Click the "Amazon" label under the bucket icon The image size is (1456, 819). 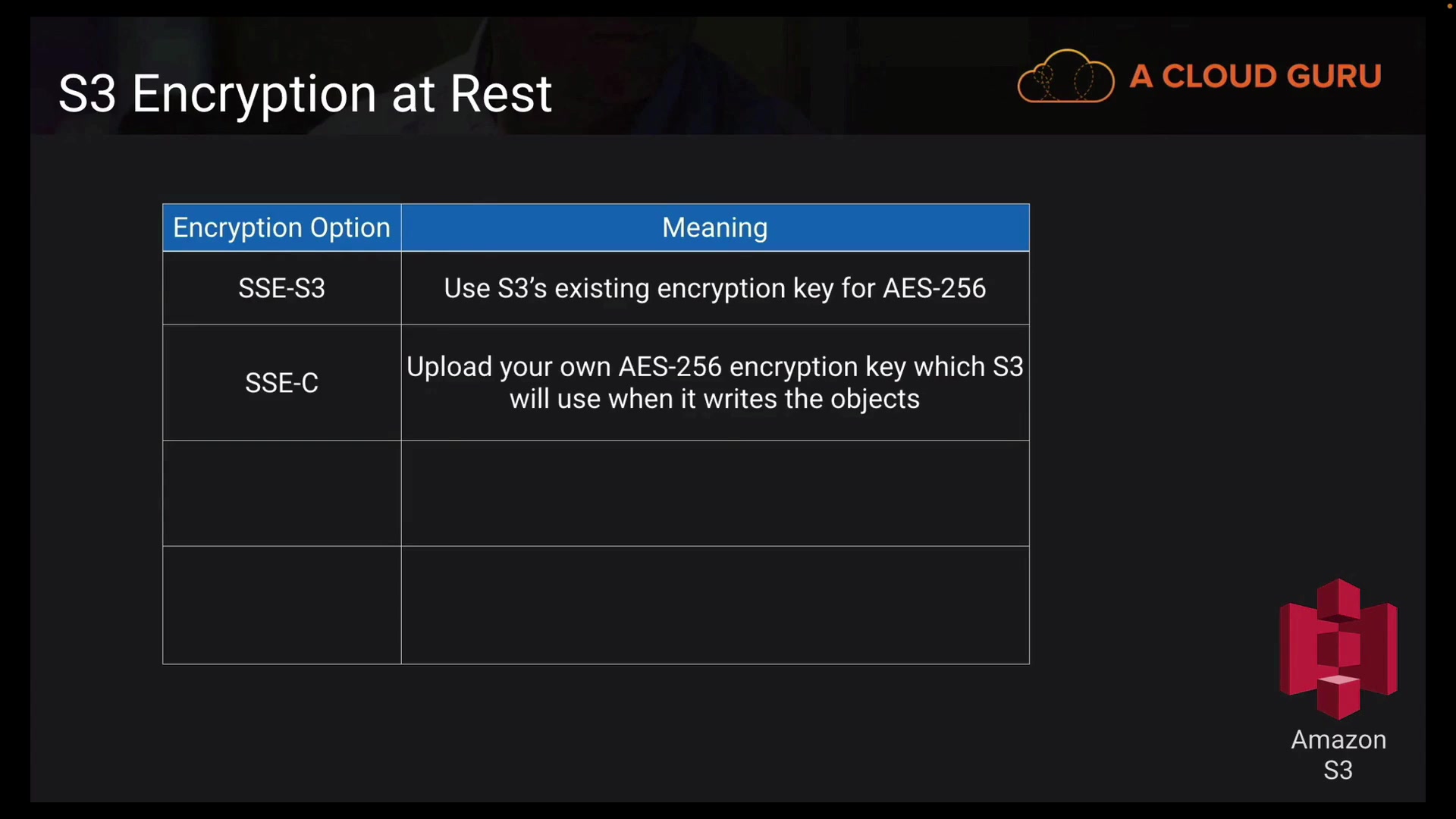[1338, 740]
